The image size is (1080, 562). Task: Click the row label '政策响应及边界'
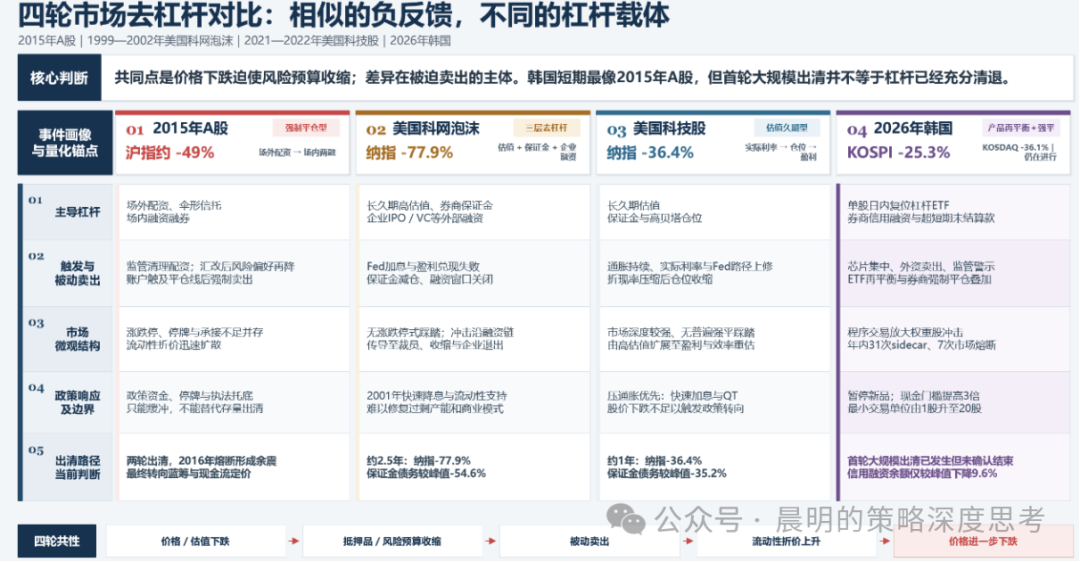tap(77, 402)
